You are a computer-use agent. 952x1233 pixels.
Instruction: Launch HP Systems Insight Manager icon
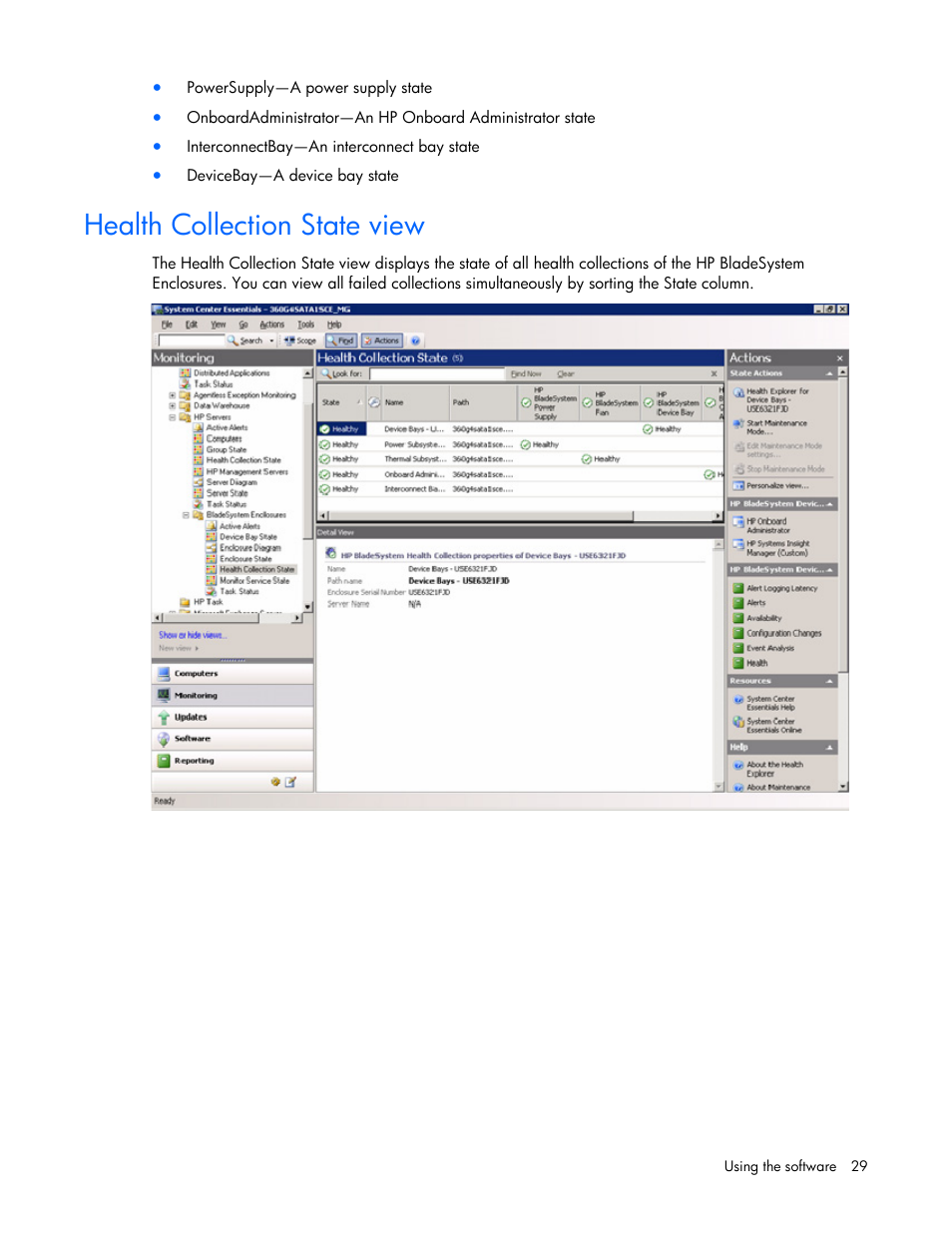[x=738, y=545]
